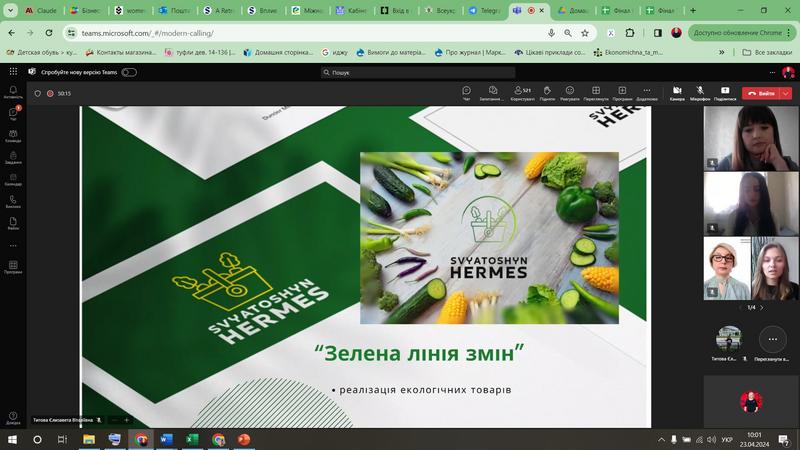Open overflow participants view button
Image resolution: width=800 pixels, height=450 pixels.
(x=773, y=339)
